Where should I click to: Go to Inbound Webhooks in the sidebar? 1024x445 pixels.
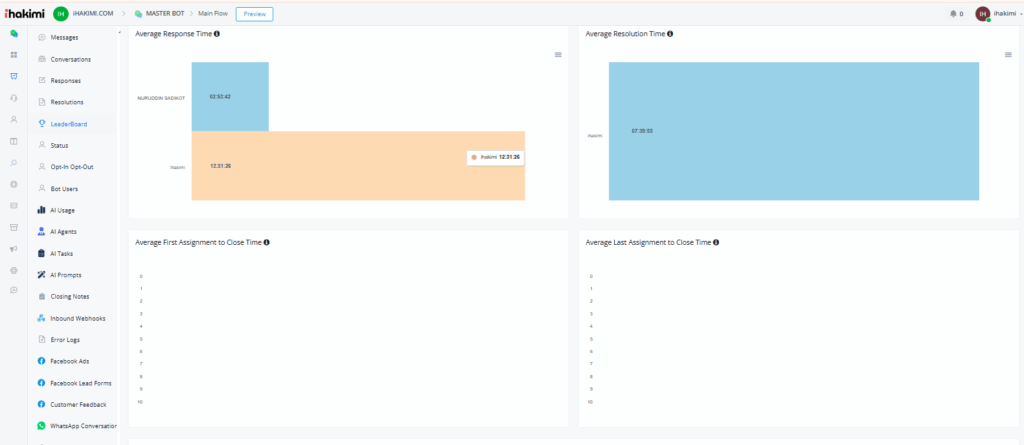(77, 318)
